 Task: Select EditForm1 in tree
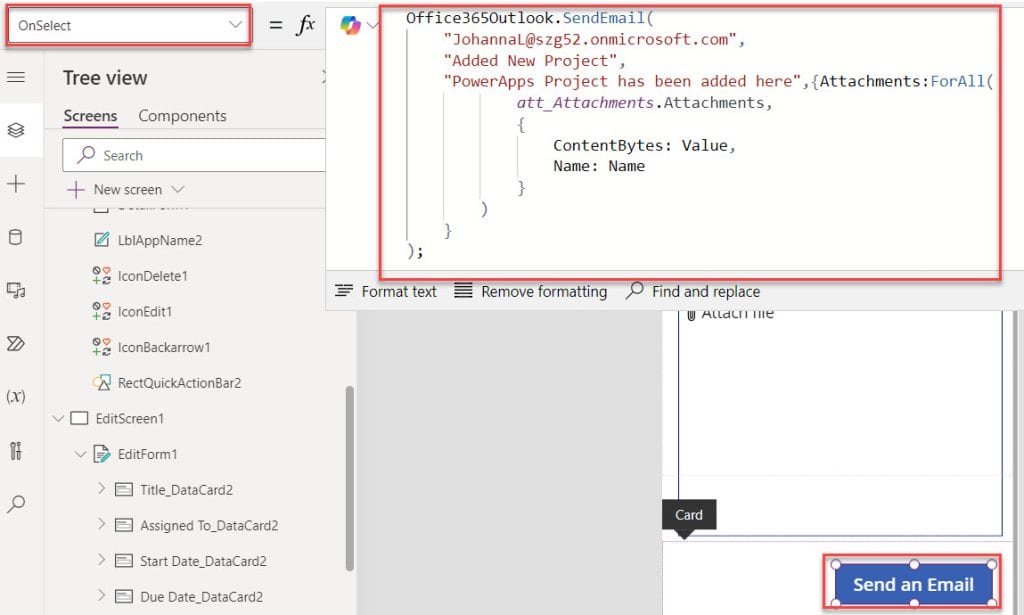click(x=148, y=454)
